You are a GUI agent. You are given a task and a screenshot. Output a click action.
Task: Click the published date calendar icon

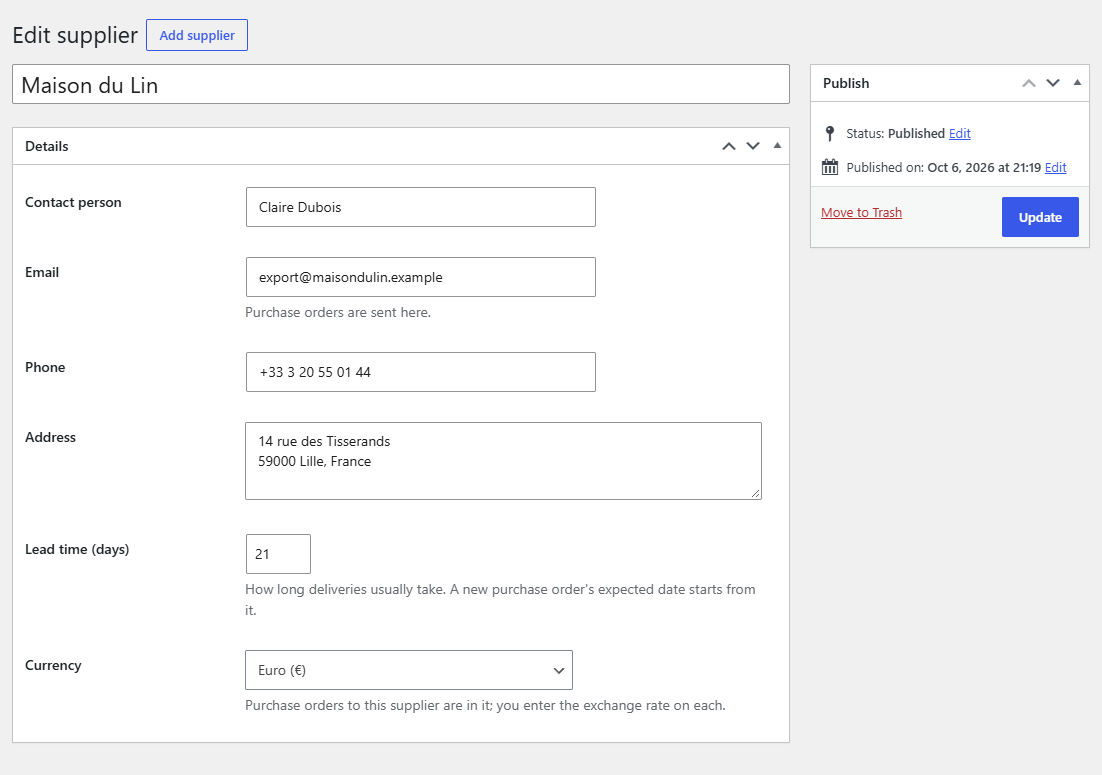[830, 167]
